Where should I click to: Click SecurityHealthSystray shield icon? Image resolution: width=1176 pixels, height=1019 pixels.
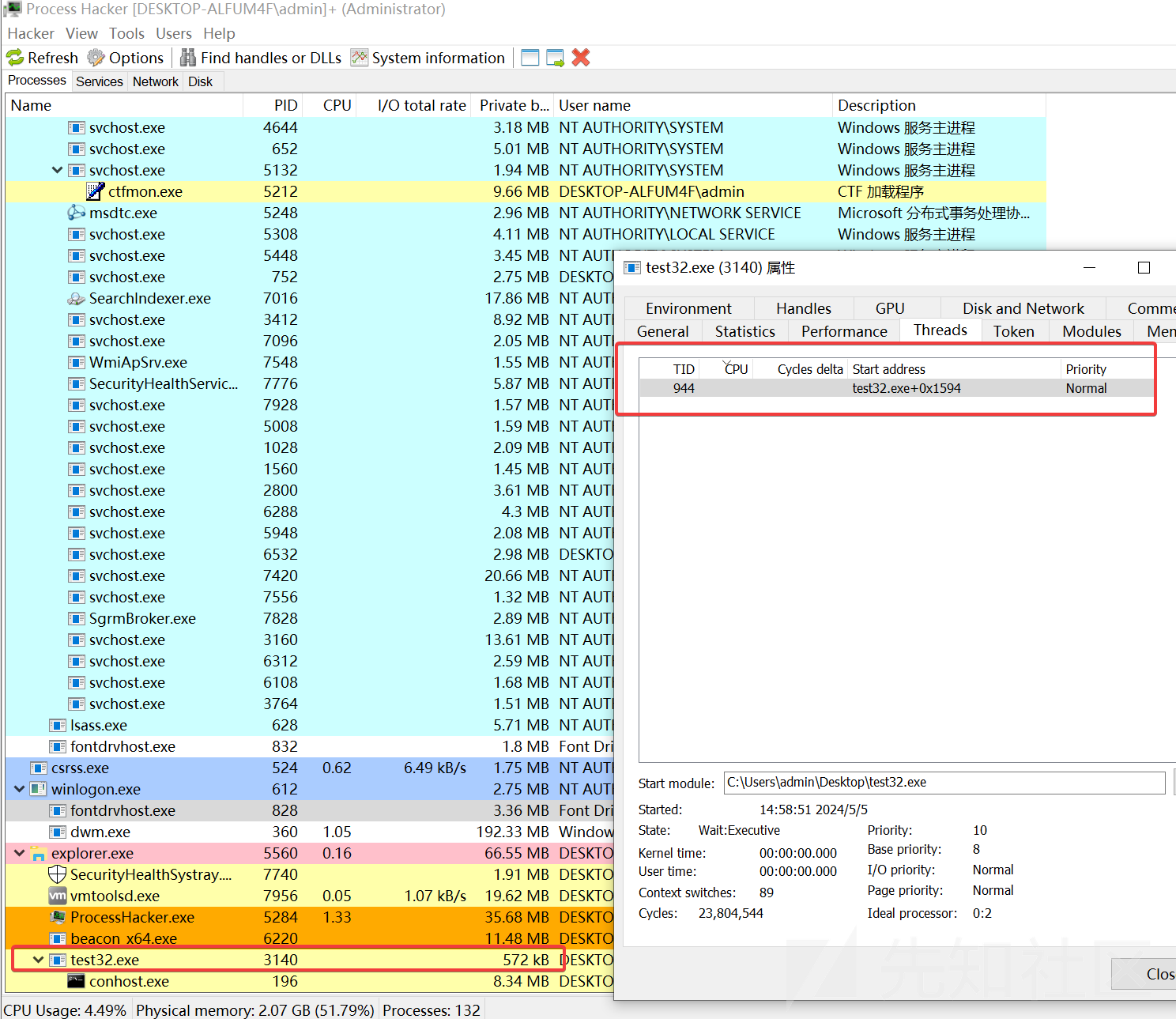pos(58,874)
